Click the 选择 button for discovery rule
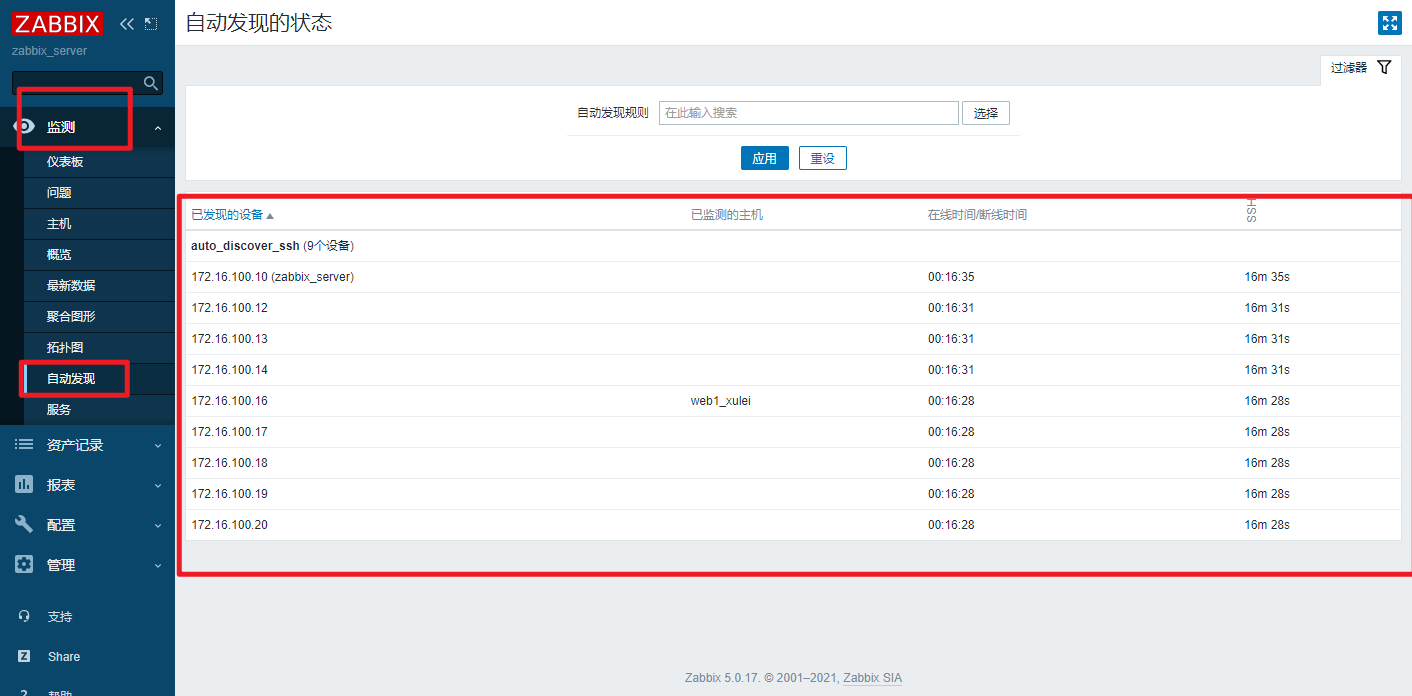 point(985,113)
